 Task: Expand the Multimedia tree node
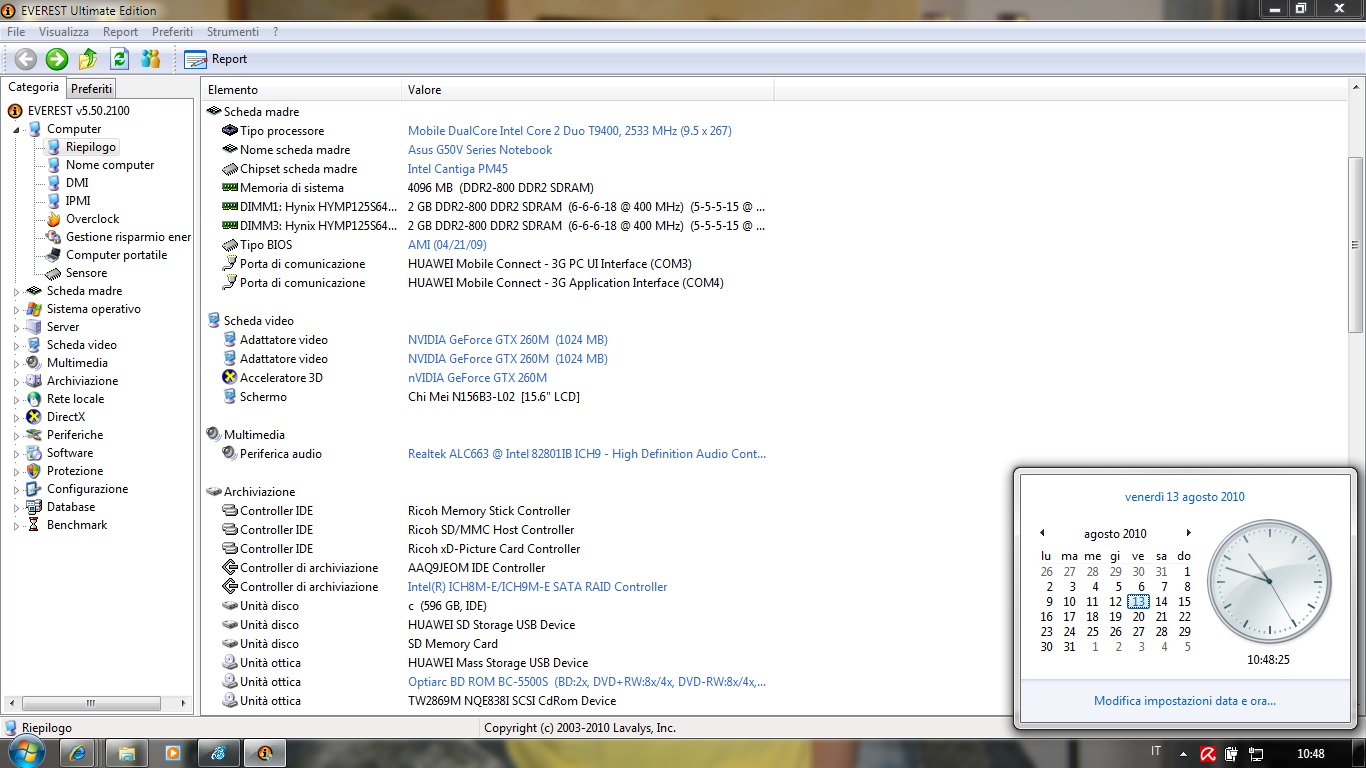pyautogui.click(x=17, y=364)
